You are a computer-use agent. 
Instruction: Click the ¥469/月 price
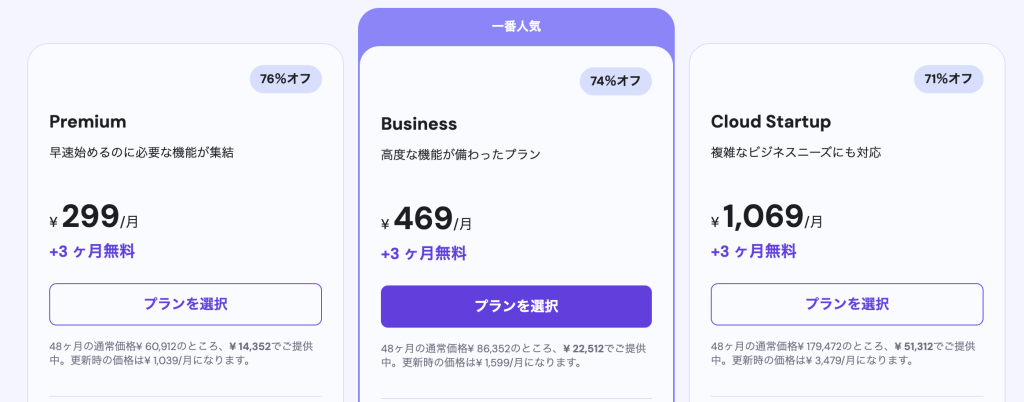pyautogui.click(x=427, y=219)
